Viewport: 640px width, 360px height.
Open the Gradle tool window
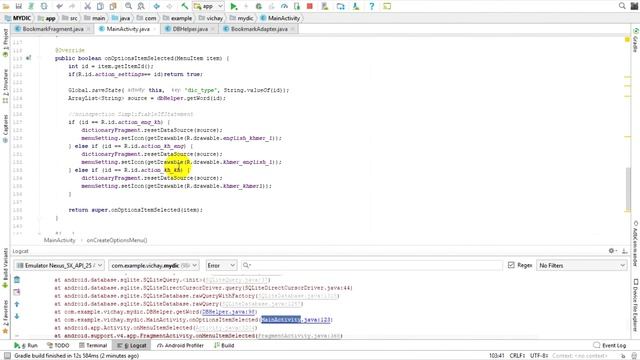(x=636, y=40)
